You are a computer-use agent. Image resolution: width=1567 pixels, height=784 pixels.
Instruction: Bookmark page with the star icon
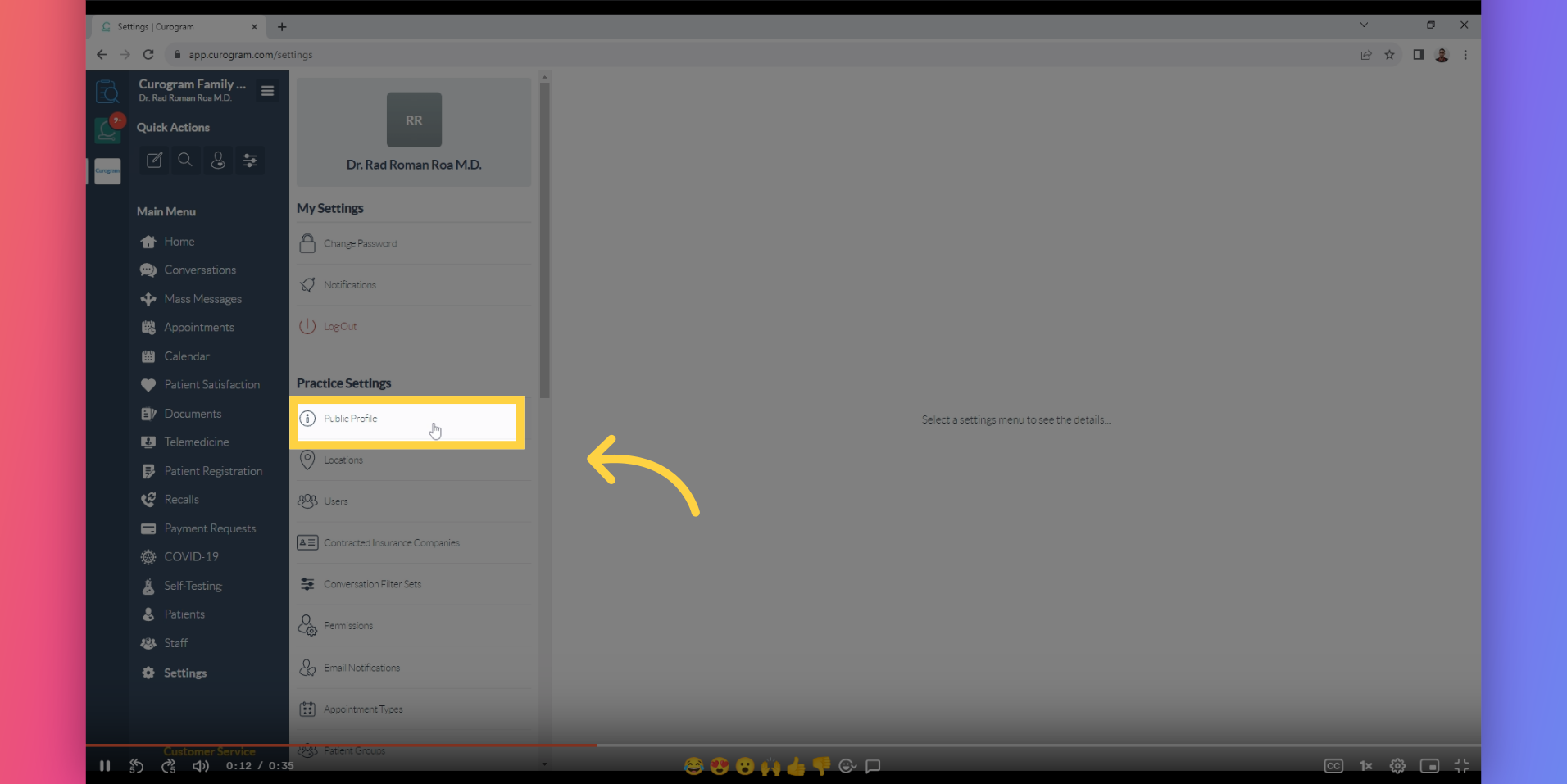[1389, 55]
